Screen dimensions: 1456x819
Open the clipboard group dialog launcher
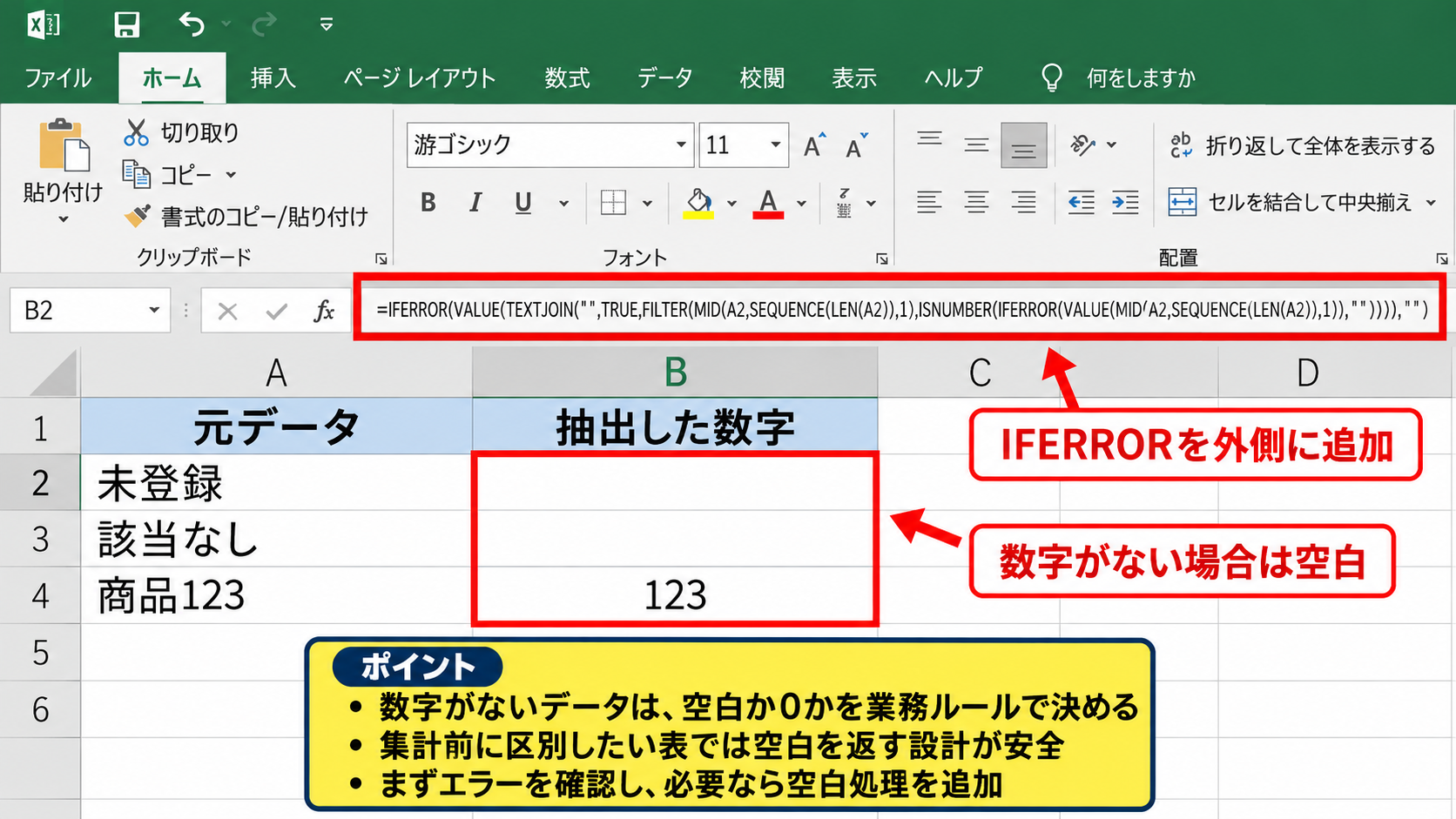(381, 258)
